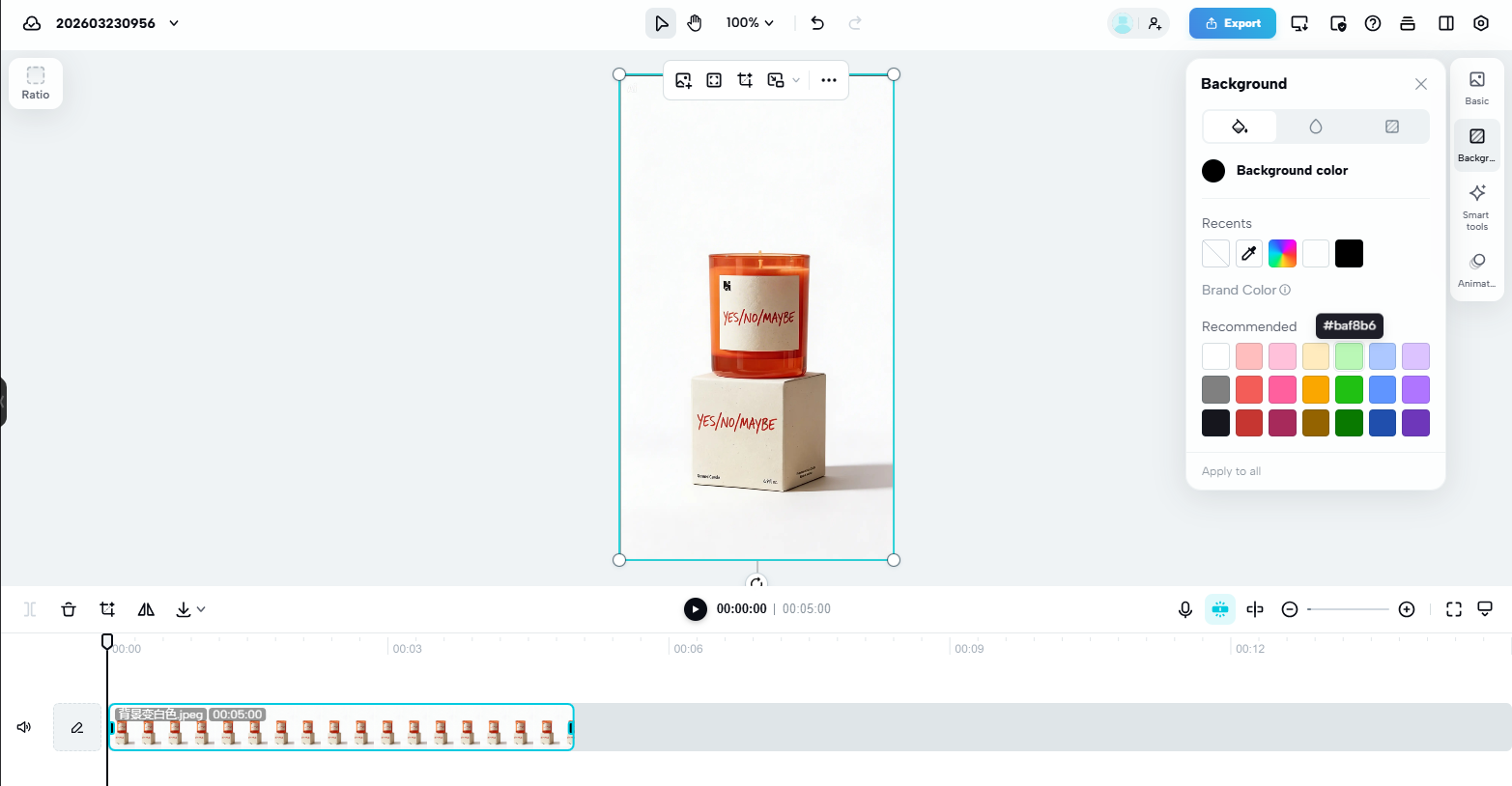Click the info icon beside Brand Color

1285,290
